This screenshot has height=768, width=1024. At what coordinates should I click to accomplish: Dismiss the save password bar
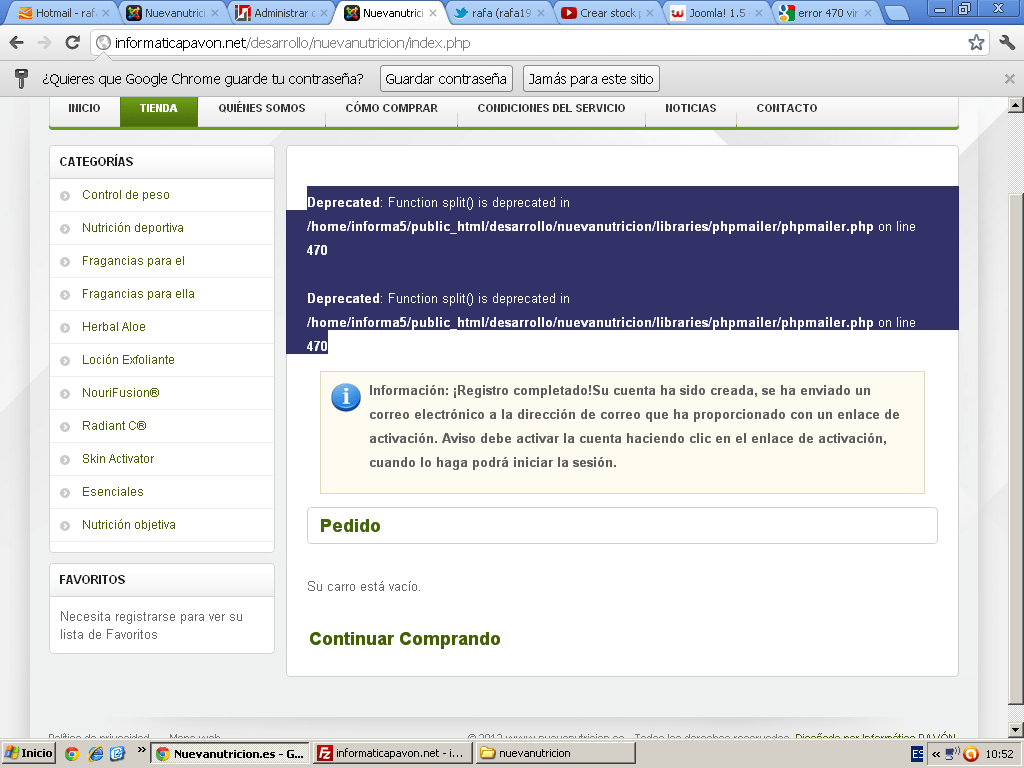[x=1010, y=79]
